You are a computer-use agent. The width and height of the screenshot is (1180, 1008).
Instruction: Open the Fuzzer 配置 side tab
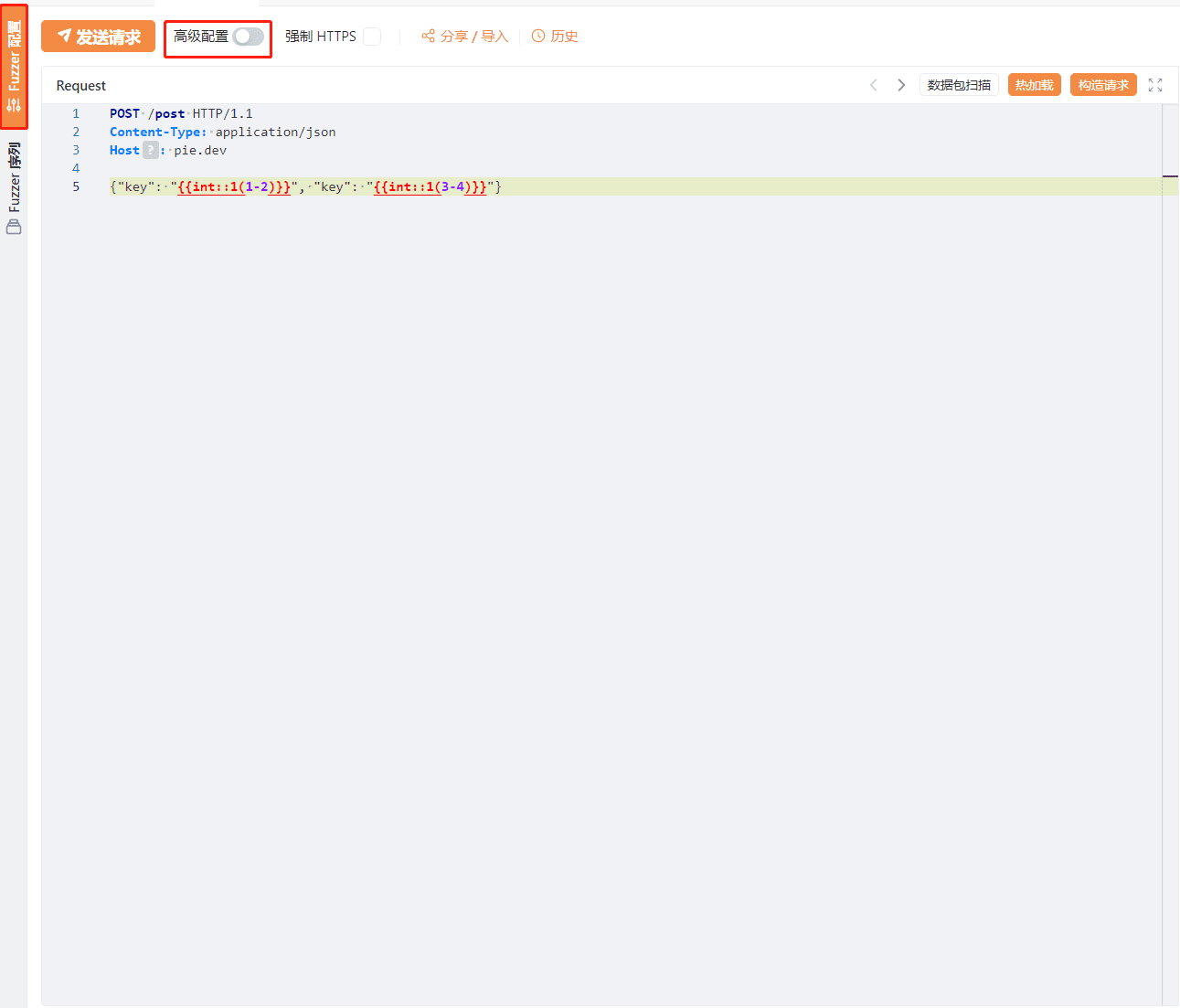click(x=14, y=55)
